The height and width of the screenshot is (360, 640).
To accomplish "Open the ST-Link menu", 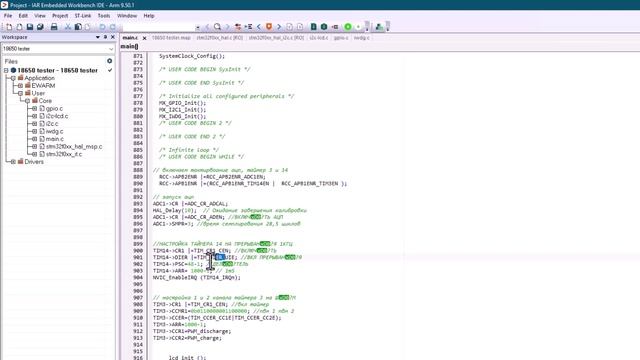I will (x=83, y=16).
